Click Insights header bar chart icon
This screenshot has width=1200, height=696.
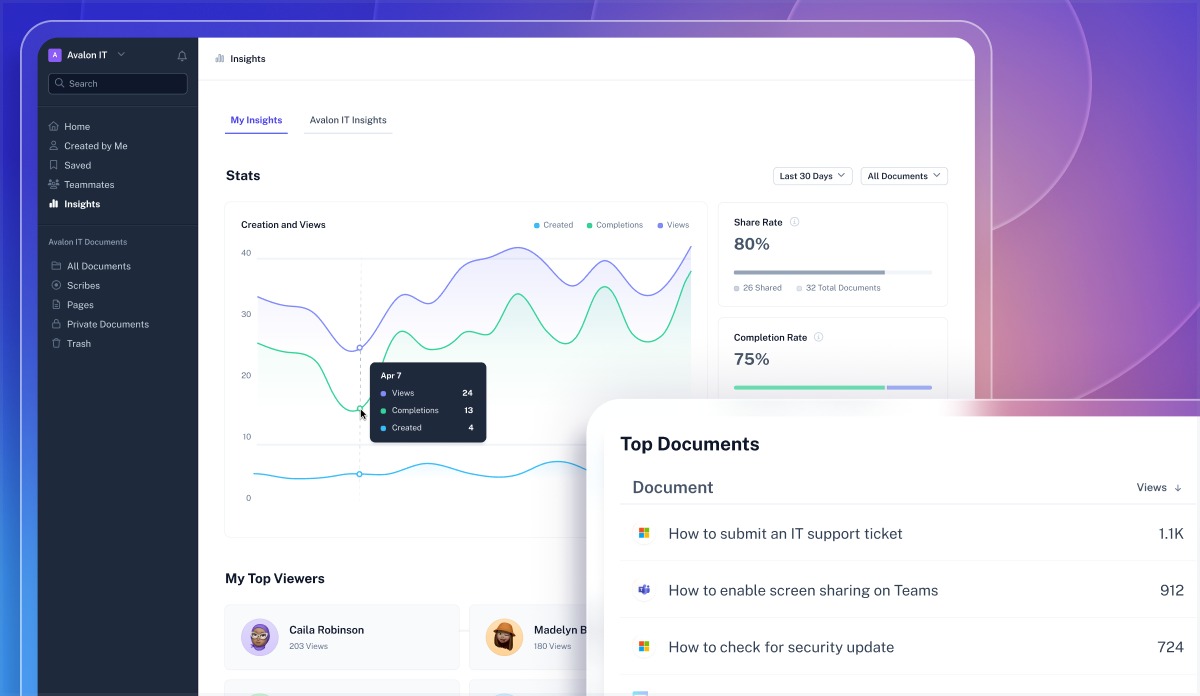(219, 59)
